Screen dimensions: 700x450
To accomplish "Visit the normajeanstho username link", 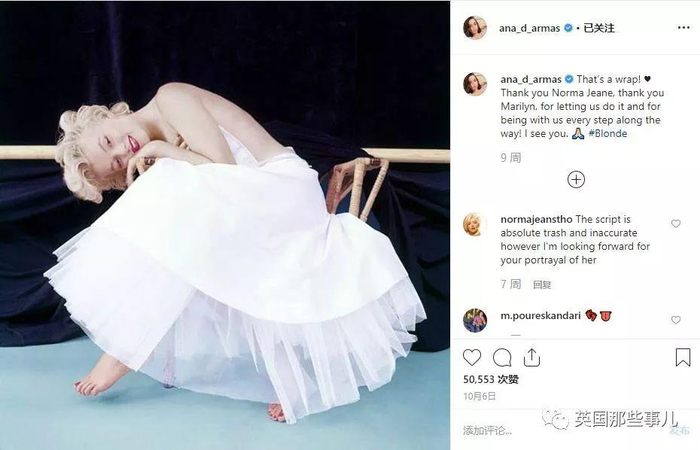I will pyautogui.click(x=536, y=219).
